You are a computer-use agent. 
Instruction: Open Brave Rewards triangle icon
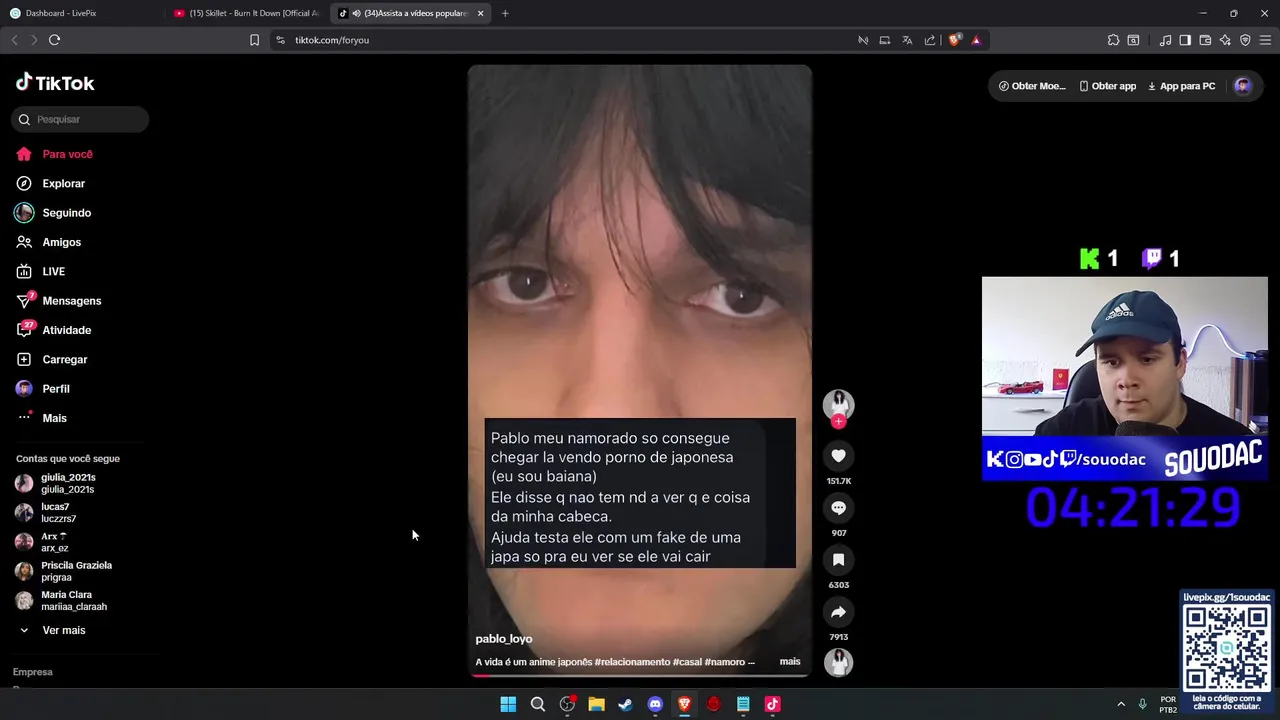coord(976,40)
